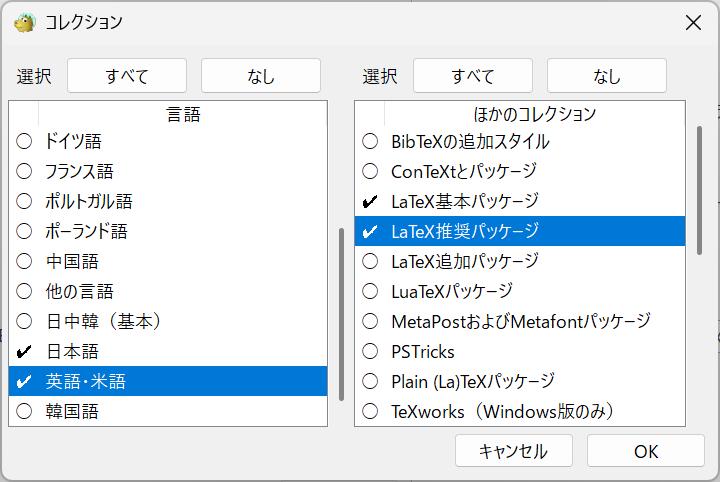Image resolution: width=720 pixels, height=482 pixels.
Task: Uncheck the LaTeX推奨パッケージ checkmark
Action: tap(370, 232)
